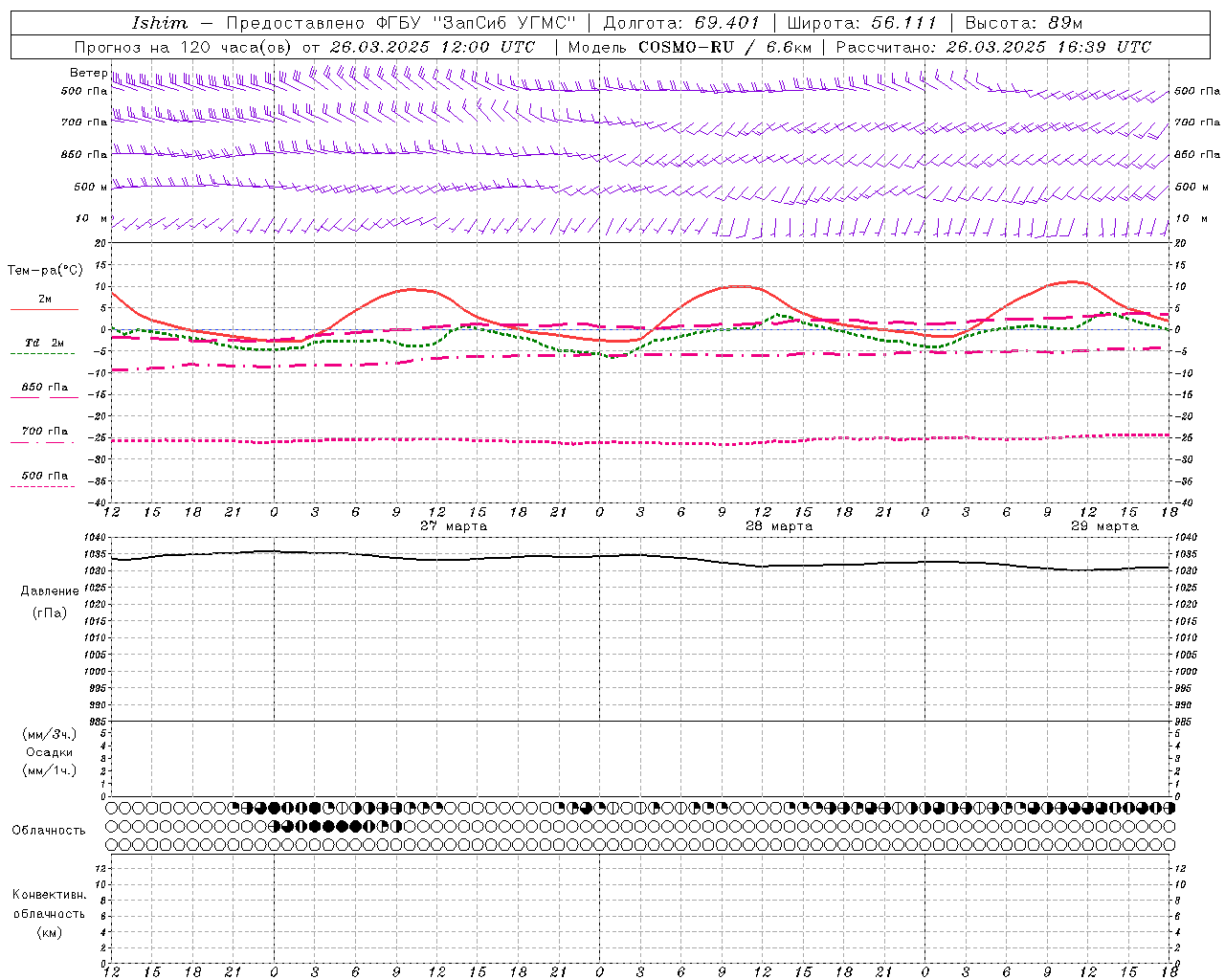Screen dimensions: 1225x980
Task: Click the "500 гПа" temperature legend entry
Action: (x=45, y=476)
